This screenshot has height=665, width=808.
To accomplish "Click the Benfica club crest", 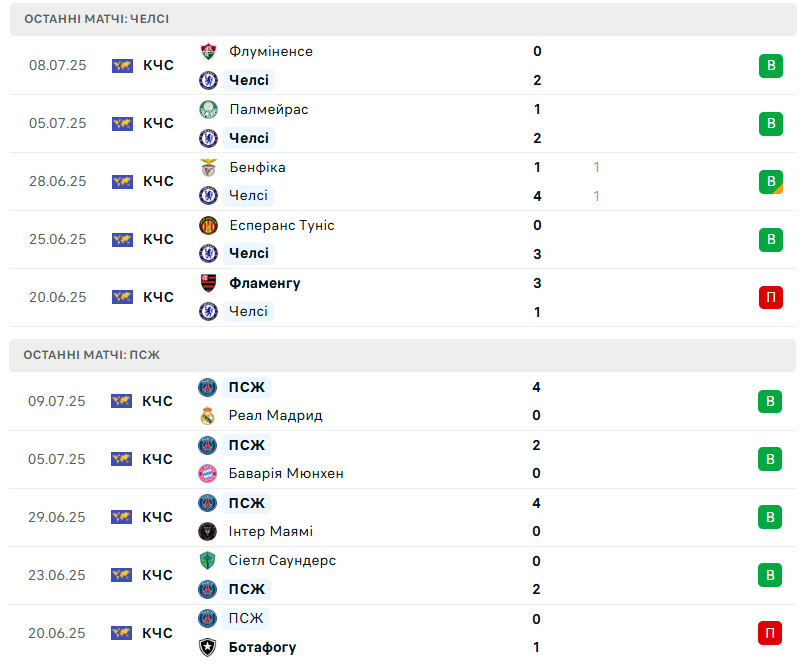I will [208, 168].
